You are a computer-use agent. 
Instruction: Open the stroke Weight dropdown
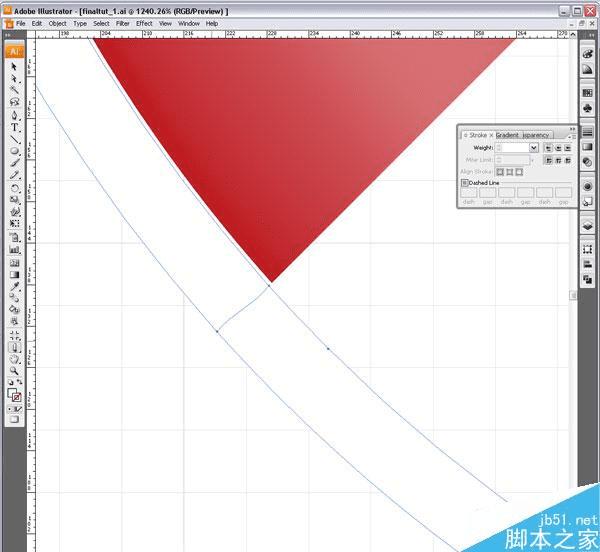(534, 148)
